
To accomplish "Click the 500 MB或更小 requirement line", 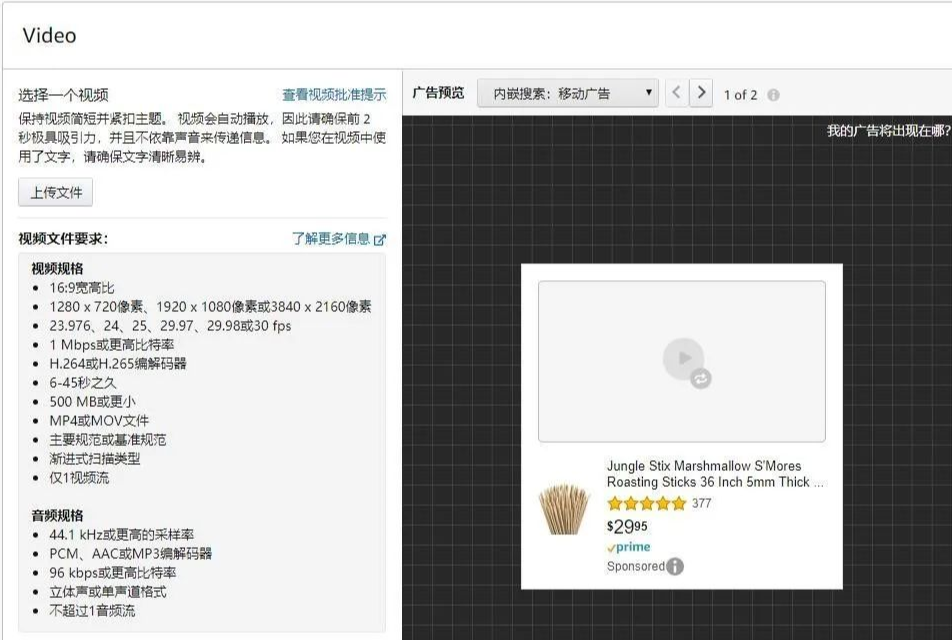I will coord(93,401).
